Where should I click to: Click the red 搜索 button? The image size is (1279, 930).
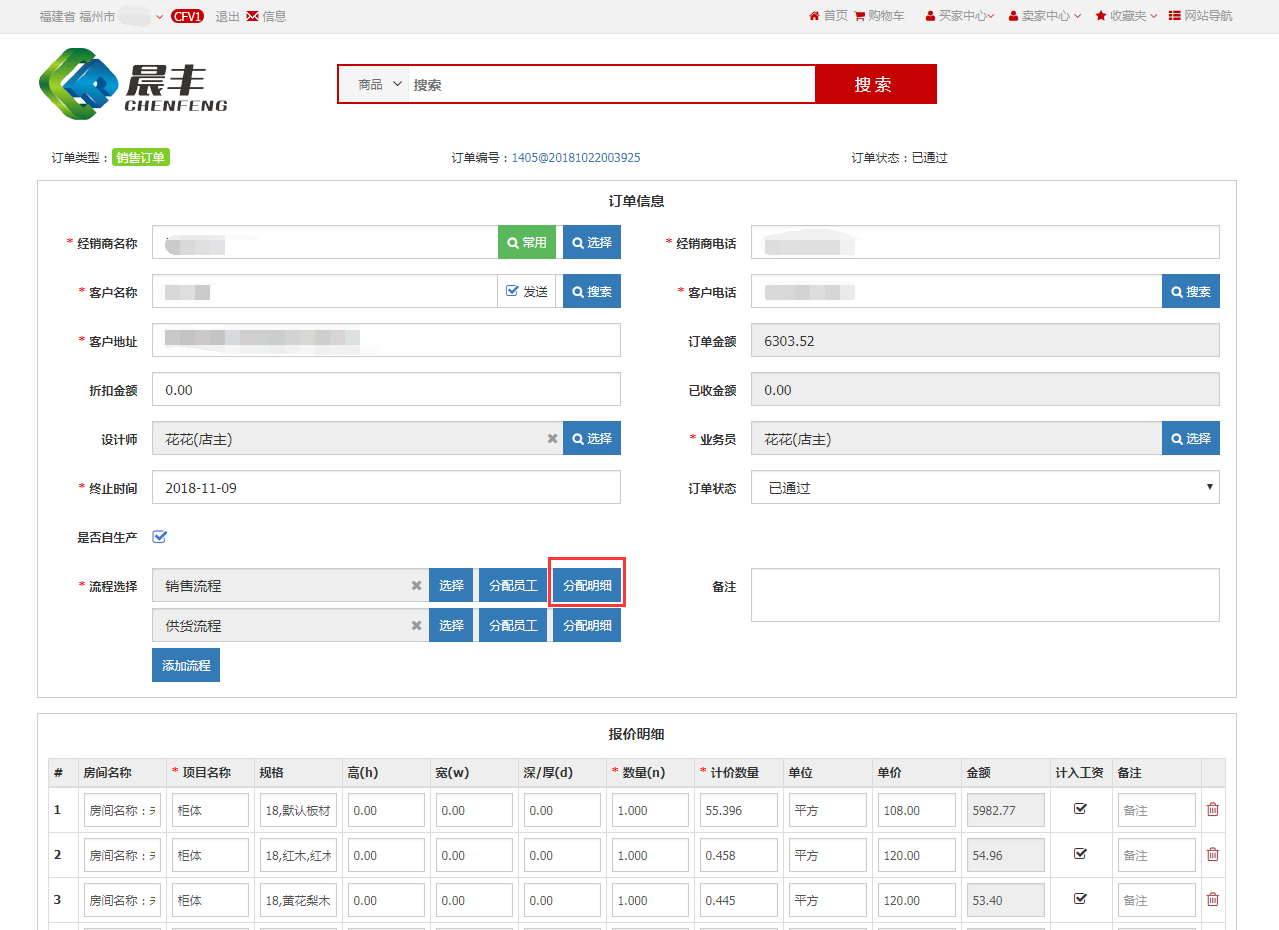coord(875,85)
